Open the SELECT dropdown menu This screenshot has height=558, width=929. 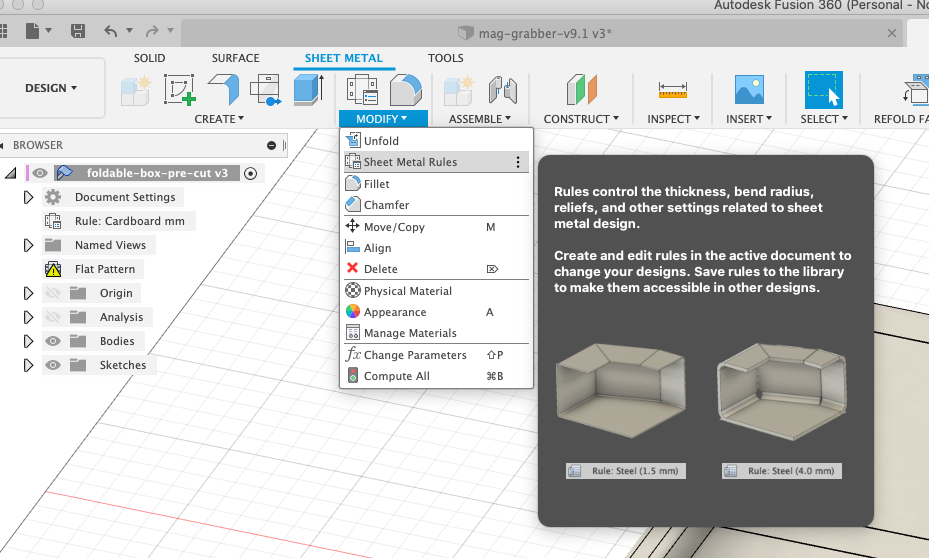(824, 119)
